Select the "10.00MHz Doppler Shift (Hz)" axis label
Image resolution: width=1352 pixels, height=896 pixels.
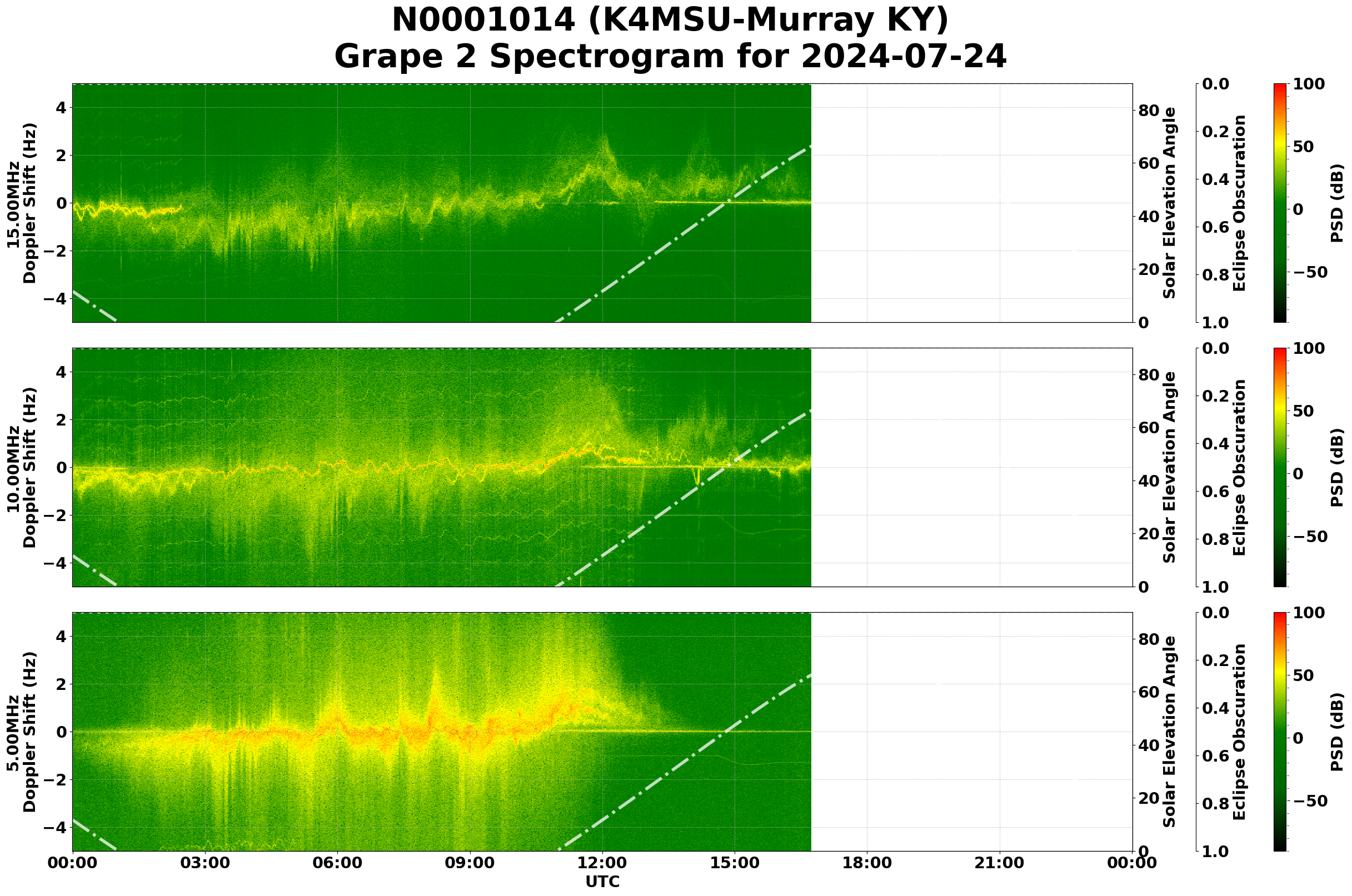[x=21, y=467]
